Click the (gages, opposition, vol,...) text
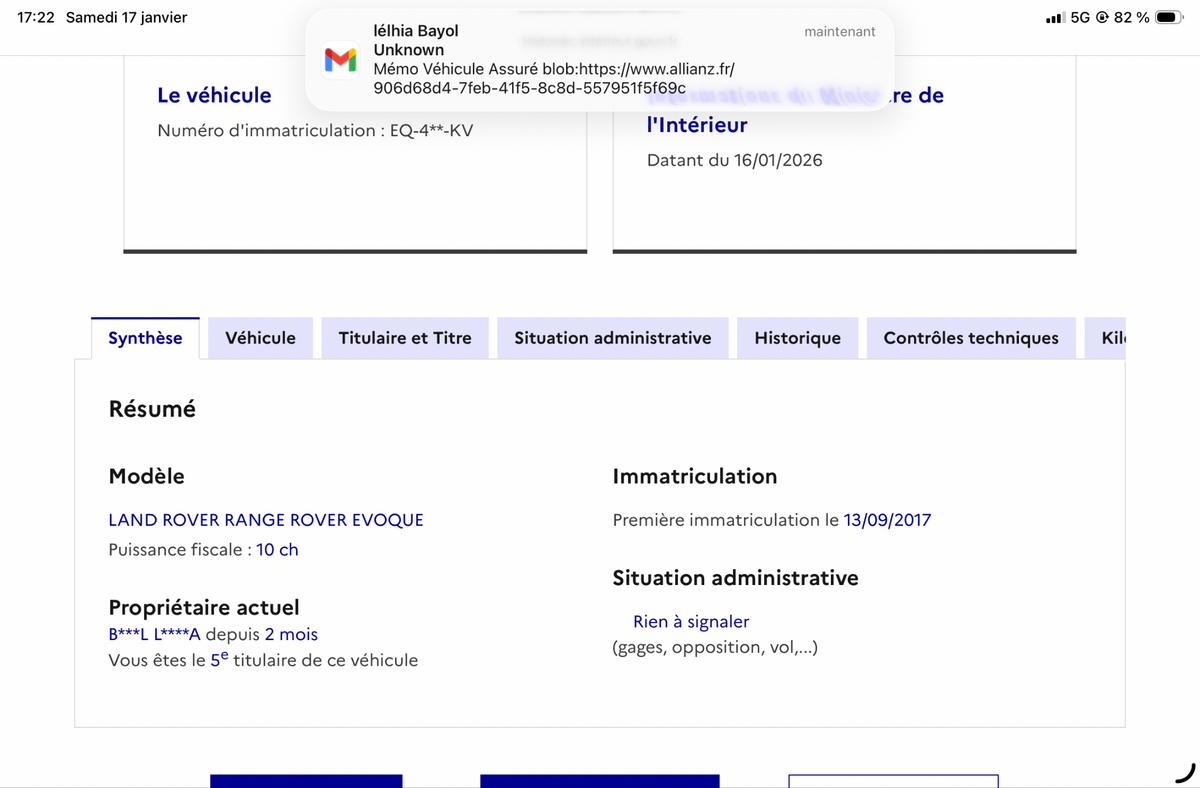 click(715, 647)
